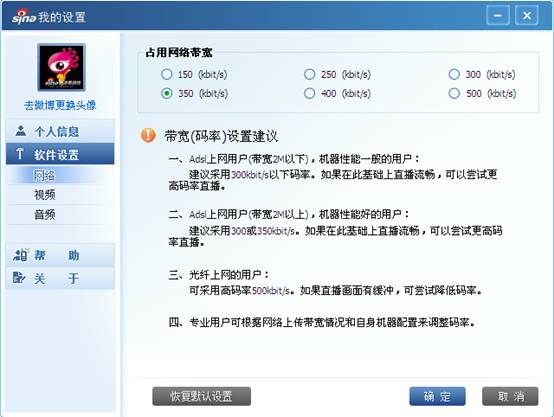Click the help icon beside 帮助
554x417 pixels.
click(x=20, y=255)
